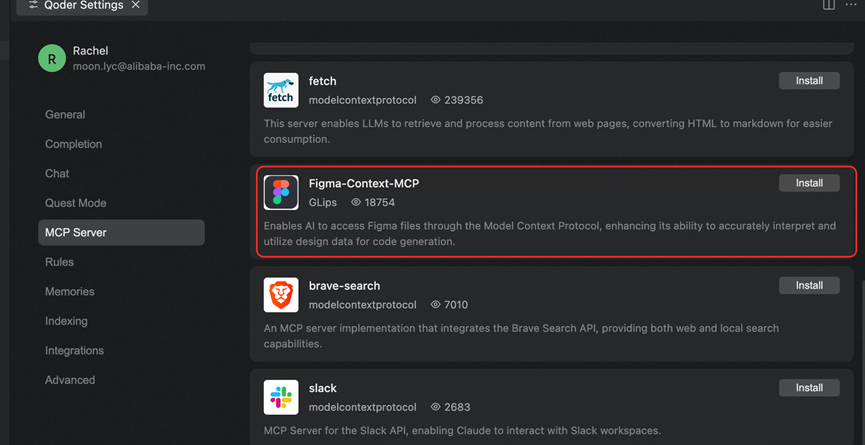865x445 pixels.
Task: Click the split editor layout icon
Action: coord(829,5)
